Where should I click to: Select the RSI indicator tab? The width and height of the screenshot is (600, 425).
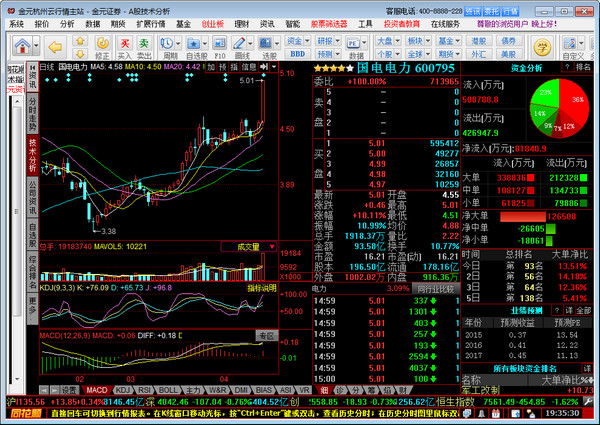[x=144, y=390]
